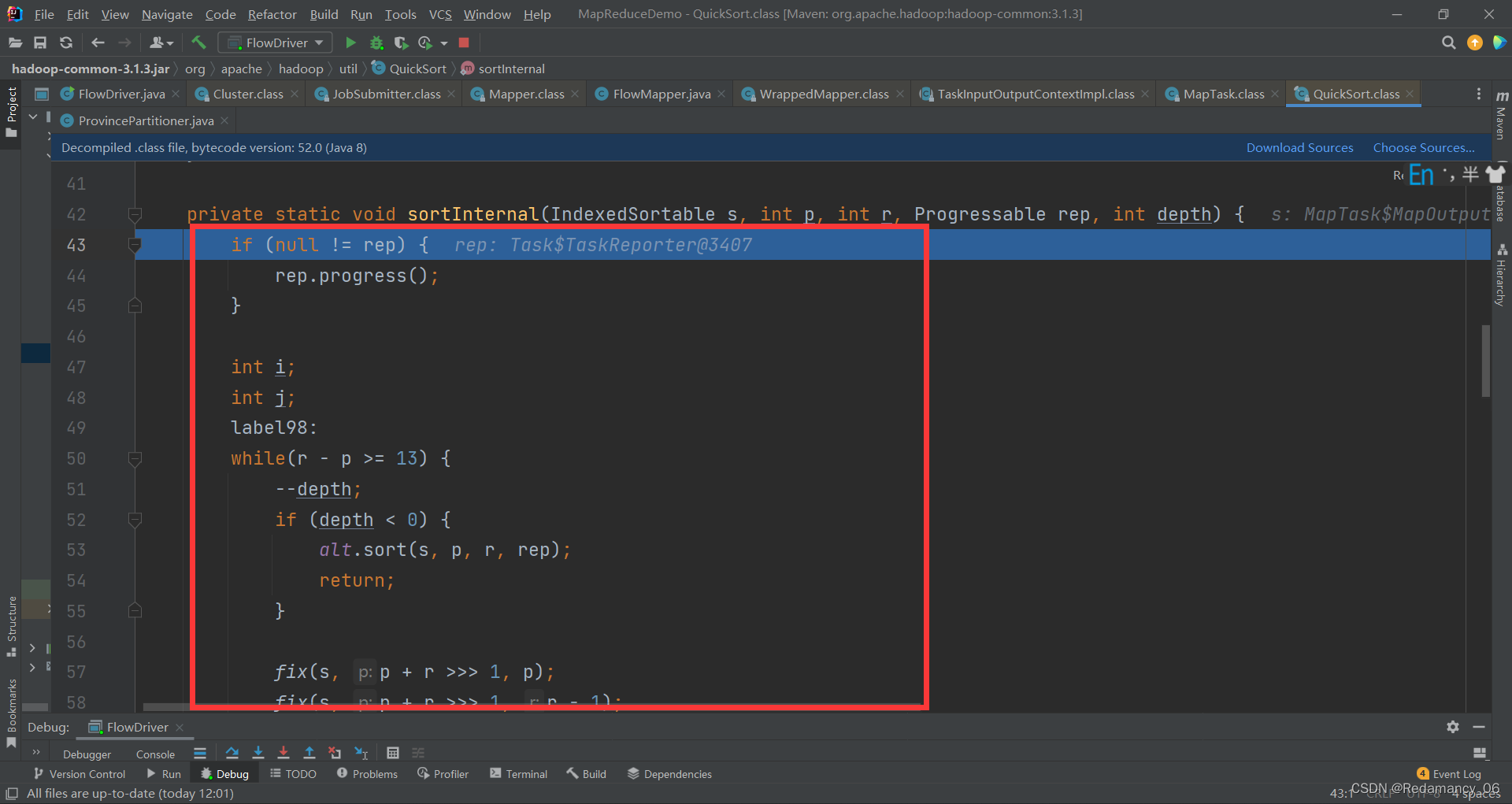The image size is (1512, 804).
Task: Collapse sortInternal method fold at line 42
Action: tap(135, 214)
